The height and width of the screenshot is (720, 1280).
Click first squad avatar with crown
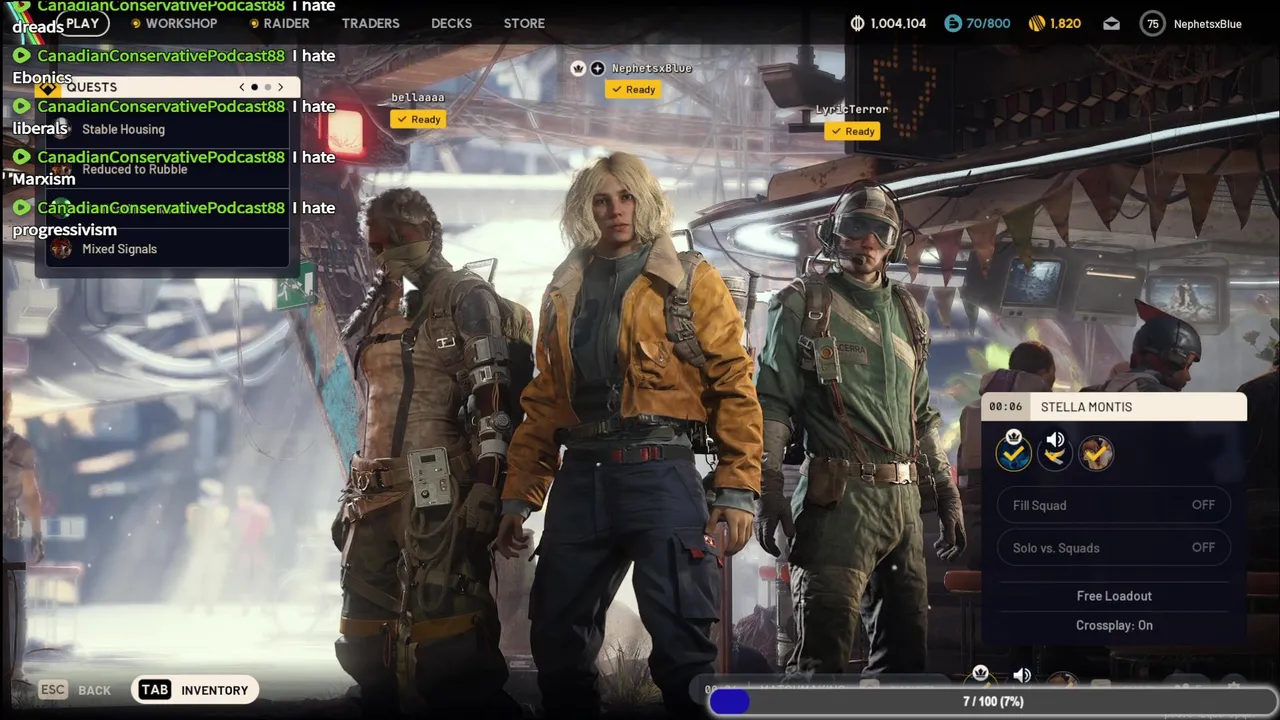coord(1013,452)
